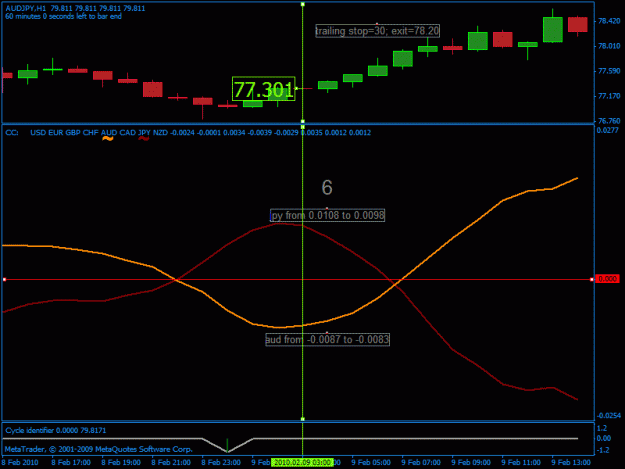
Task: Click the tall green candle at 9 Feb 13:00
Action: 553,29
